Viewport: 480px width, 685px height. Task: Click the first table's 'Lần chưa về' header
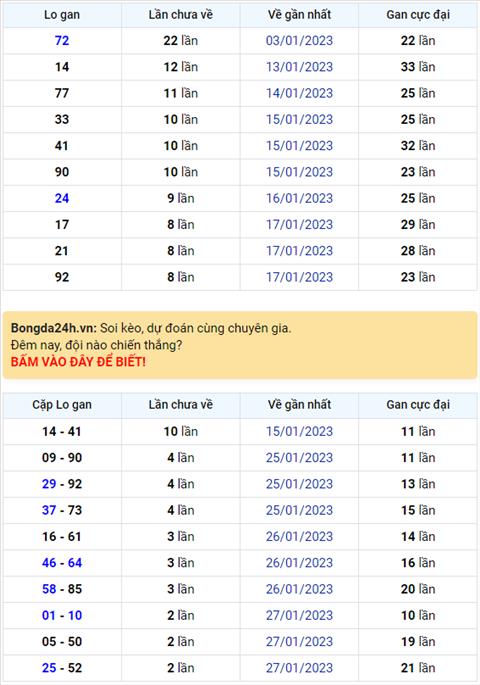coord(180,14)
